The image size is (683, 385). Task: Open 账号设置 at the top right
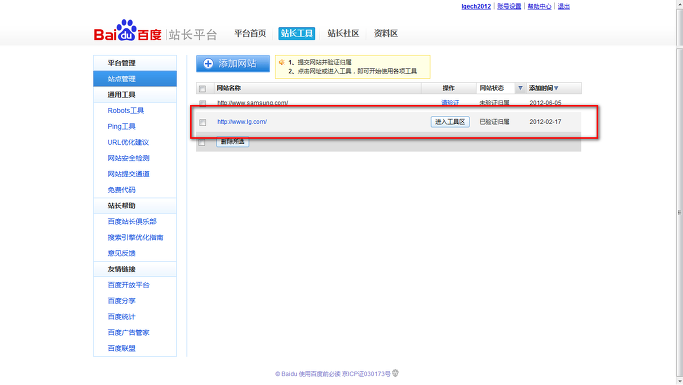click(x=509, y=7)
